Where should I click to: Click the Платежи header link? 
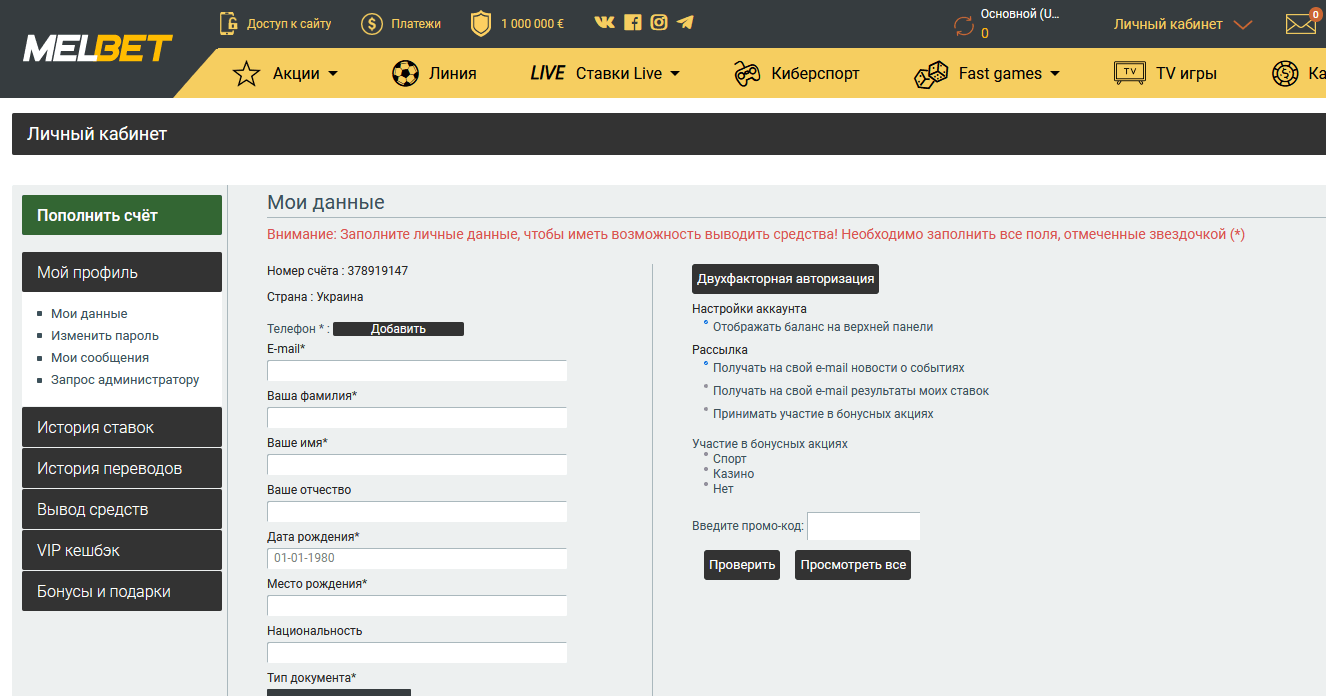point(416,23)
